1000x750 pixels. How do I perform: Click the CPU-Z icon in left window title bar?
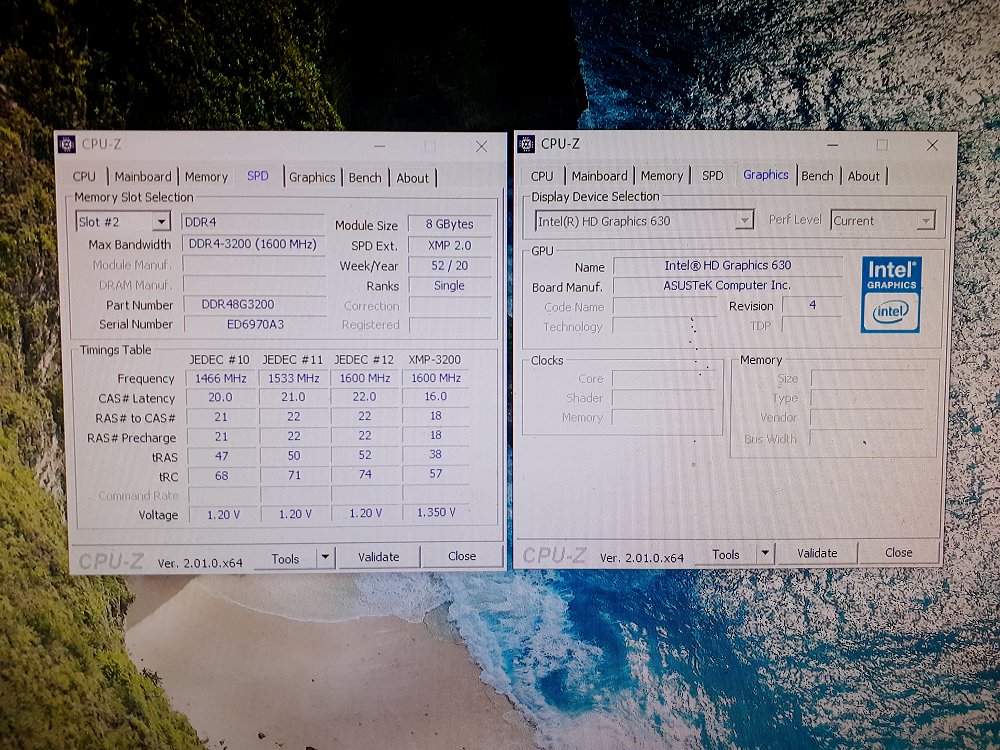[x=67, y=145]
